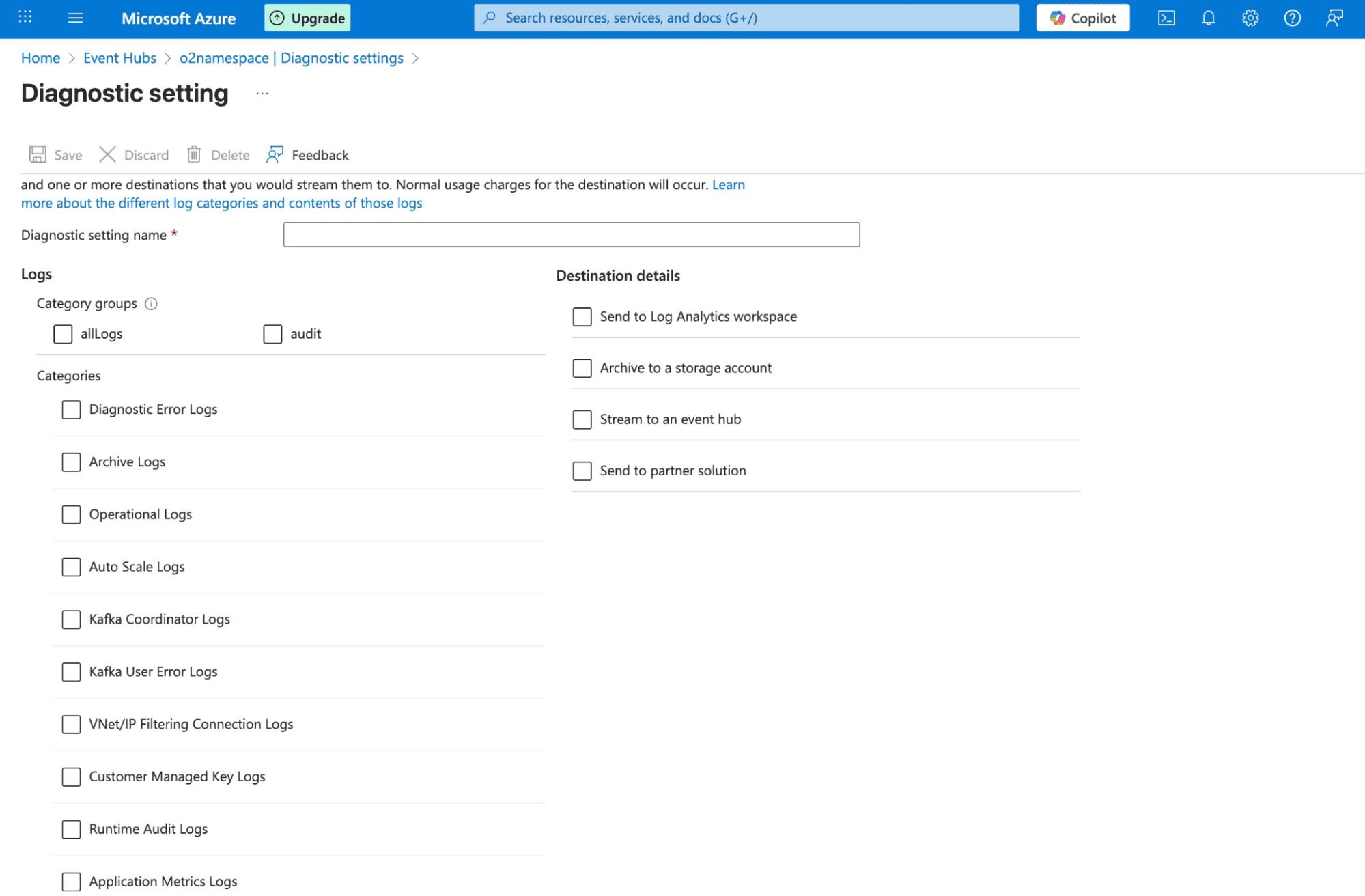Enable Send to Log Analytics workspace
Image resolution: width=1365 pixels, height=896 pixels.
pyautogui.click(x=582, y=316)
